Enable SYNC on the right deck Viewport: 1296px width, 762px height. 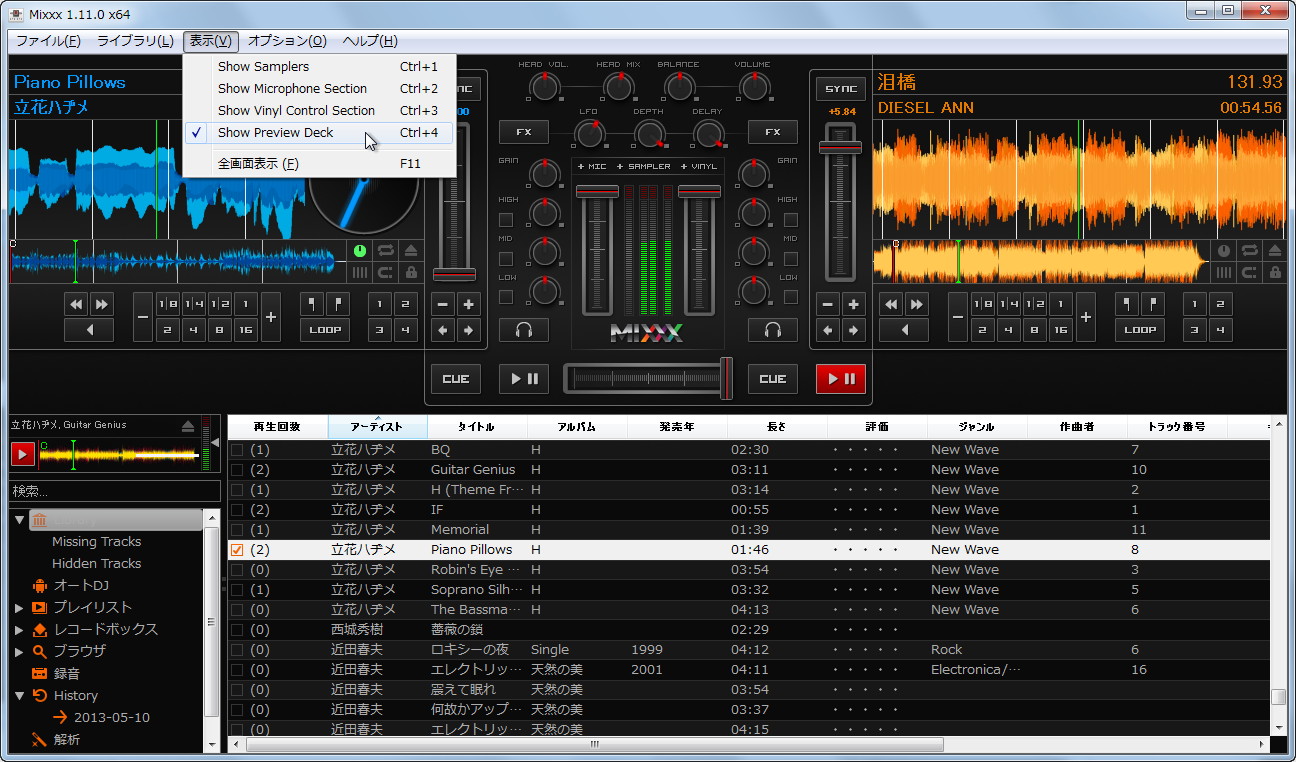coord(840,88)
